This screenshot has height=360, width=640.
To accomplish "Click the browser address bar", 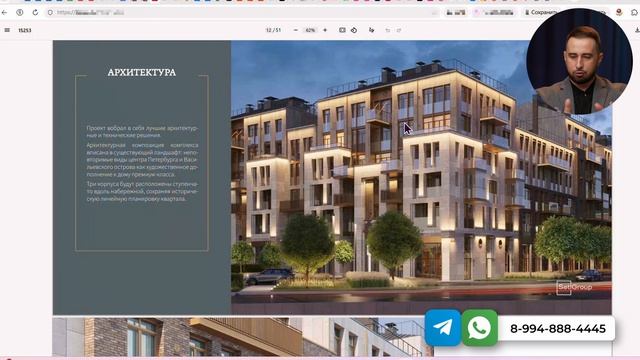I will [x=241, y=13].
